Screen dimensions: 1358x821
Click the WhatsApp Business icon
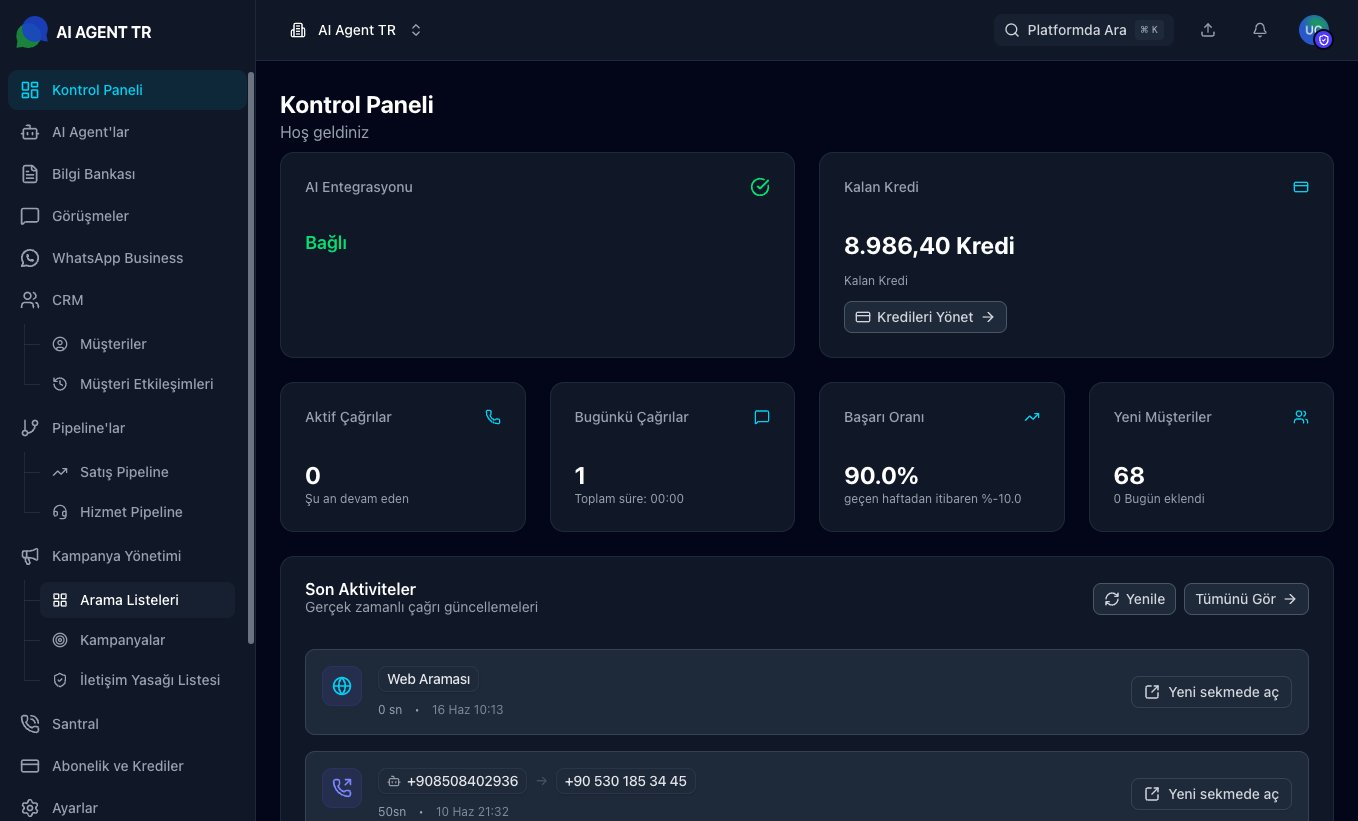(30, 258)
